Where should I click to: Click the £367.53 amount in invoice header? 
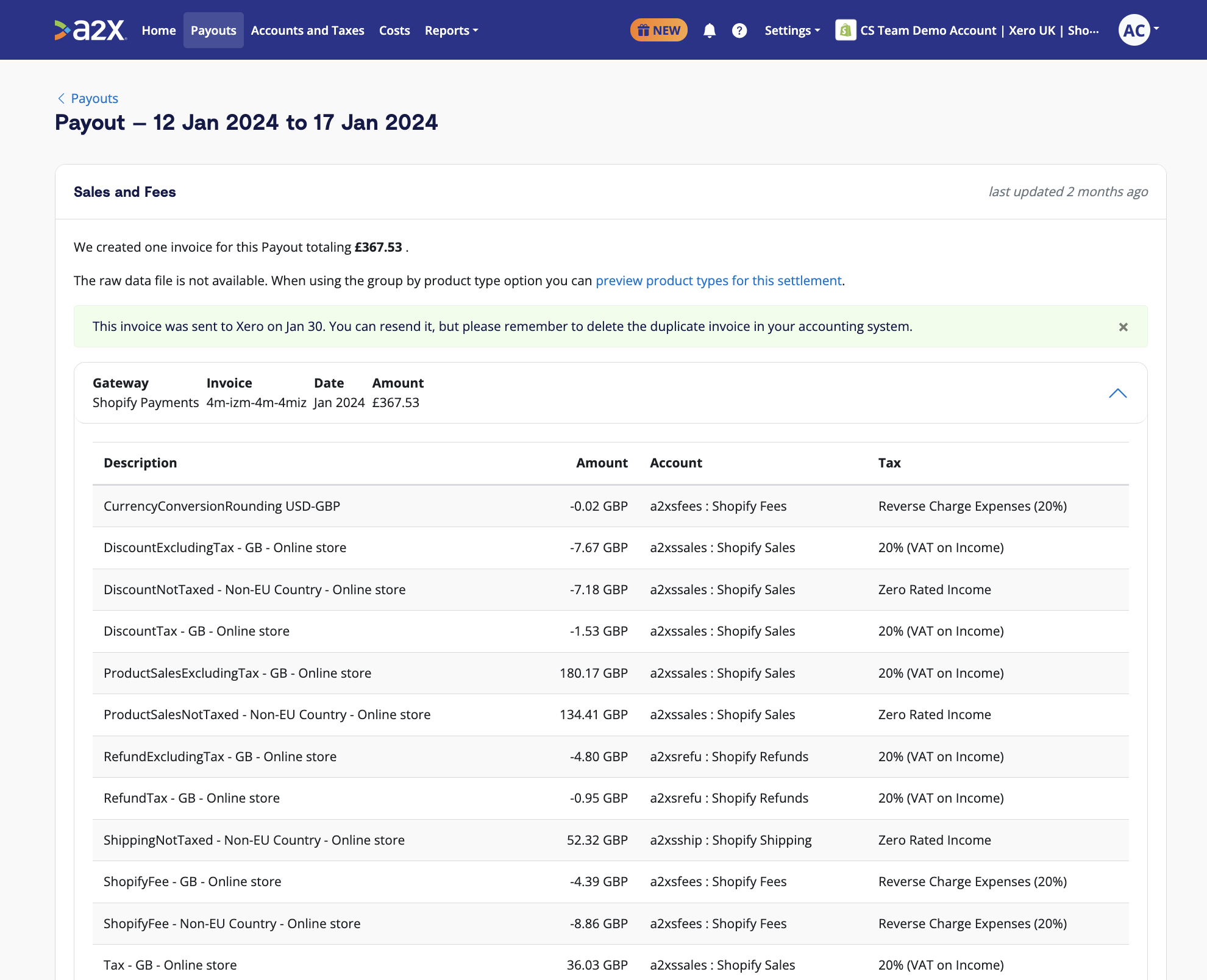pos(396,402)
